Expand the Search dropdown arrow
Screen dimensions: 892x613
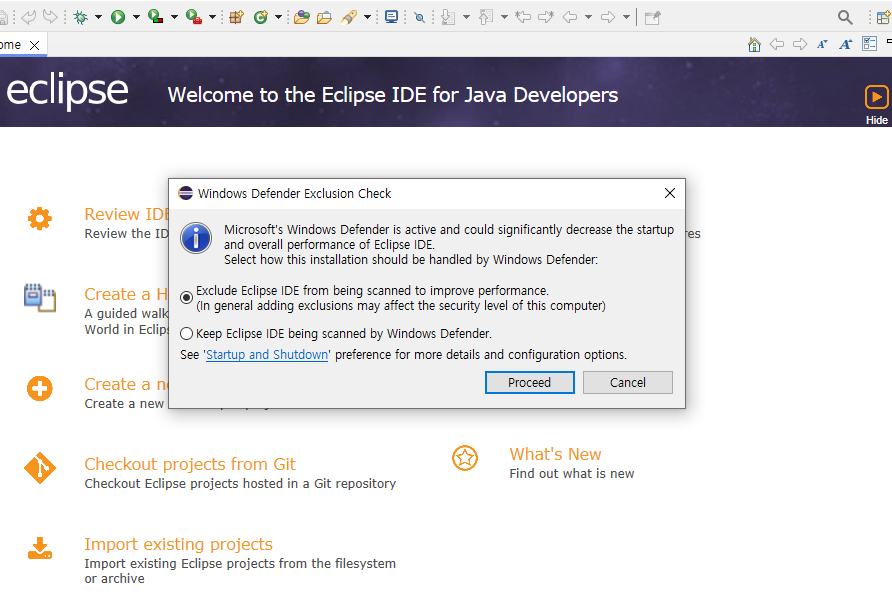[367, 17]
